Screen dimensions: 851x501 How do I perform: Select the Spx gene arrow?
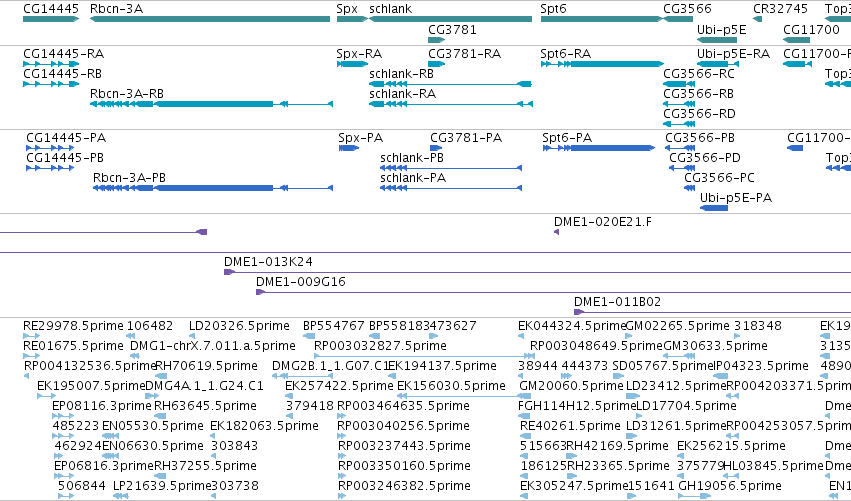[352, 19]
